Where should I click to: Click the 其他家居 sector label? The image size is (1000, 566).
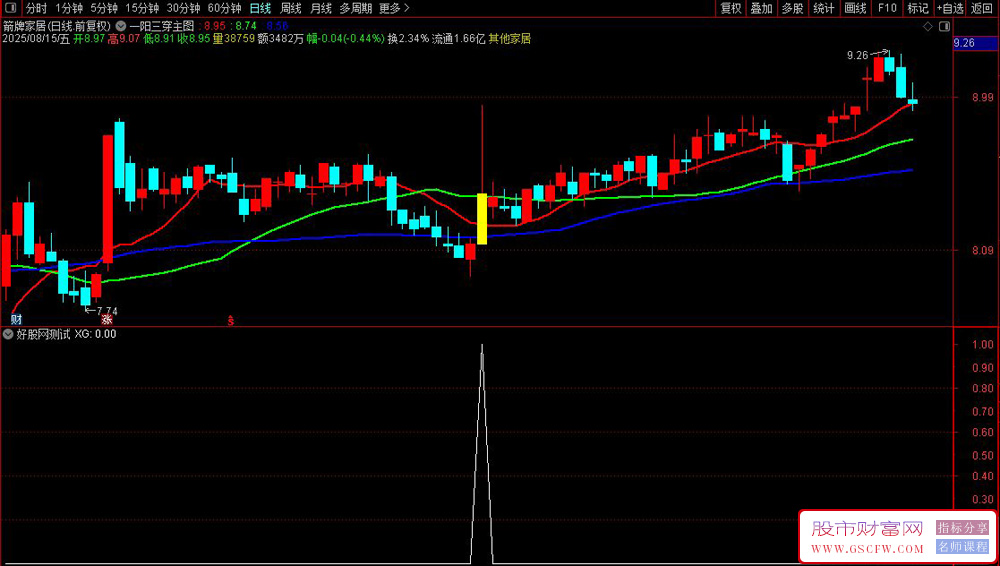510,39
